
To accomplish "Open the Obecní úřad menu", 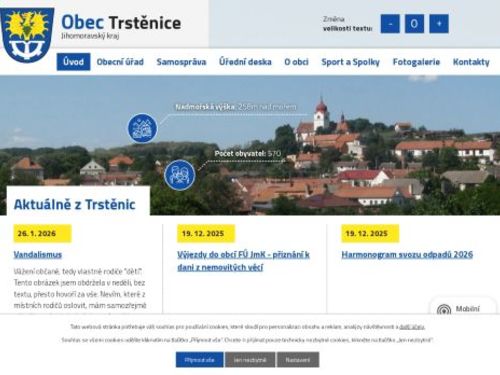I will tap(120, 62).
